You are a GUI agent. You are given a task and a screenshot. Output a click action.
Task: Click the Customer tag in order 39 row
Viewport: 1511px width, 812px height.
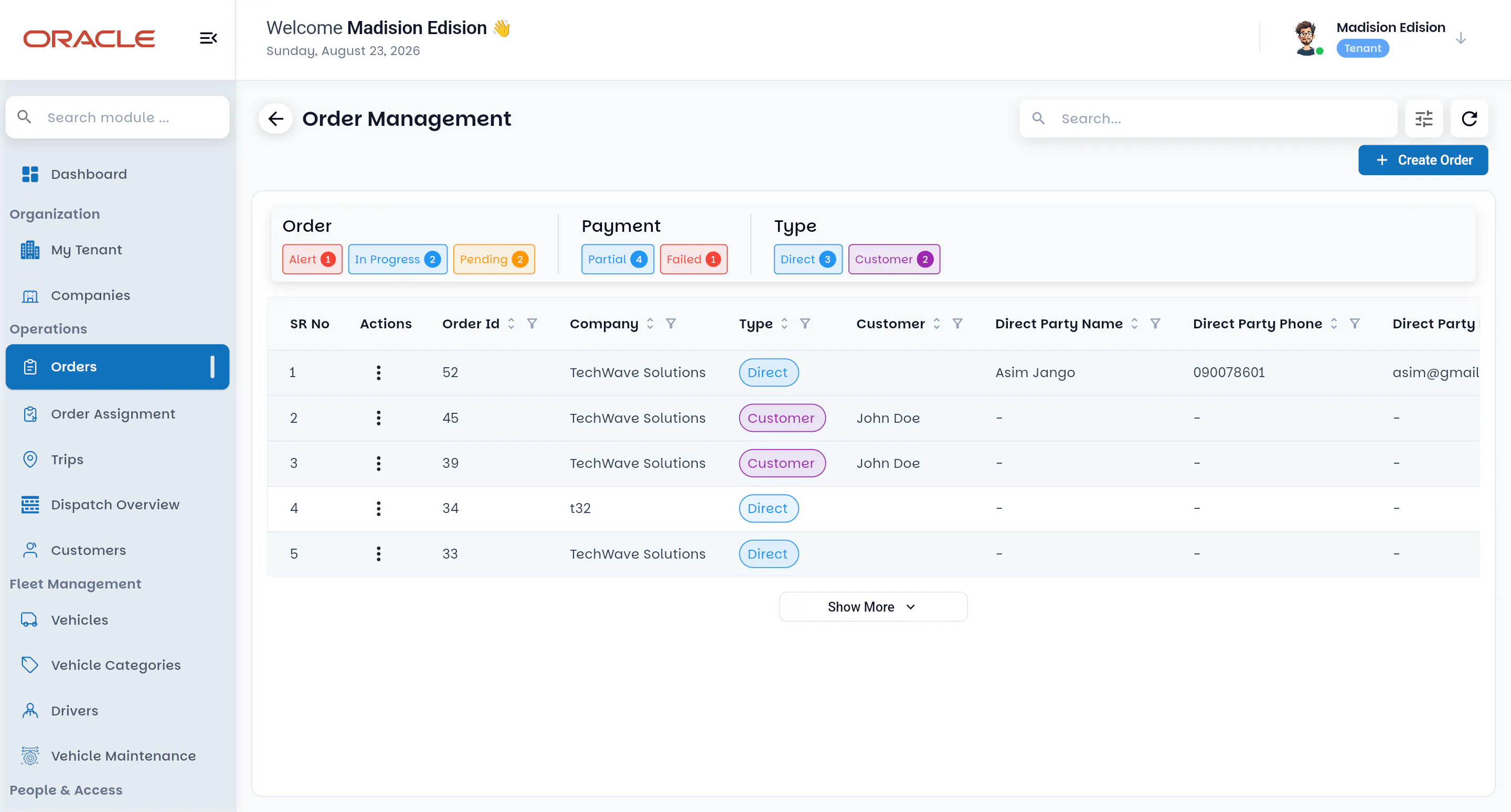coord(782,463)
